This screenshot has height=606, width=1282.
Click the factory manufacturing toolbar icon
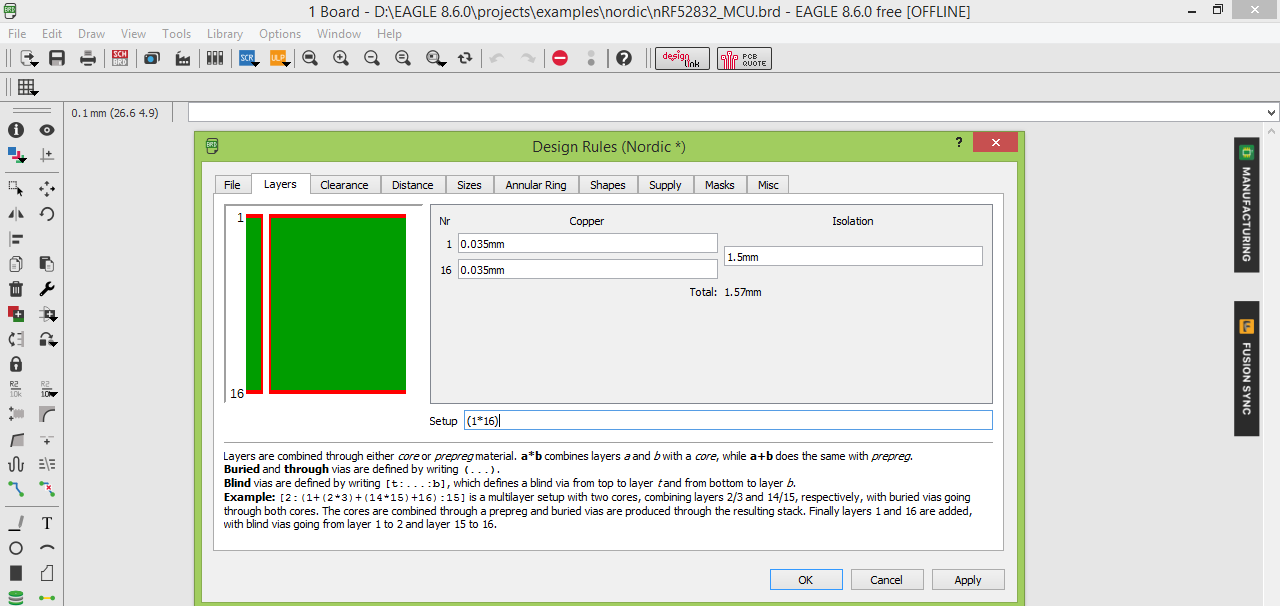click(182, 58)
